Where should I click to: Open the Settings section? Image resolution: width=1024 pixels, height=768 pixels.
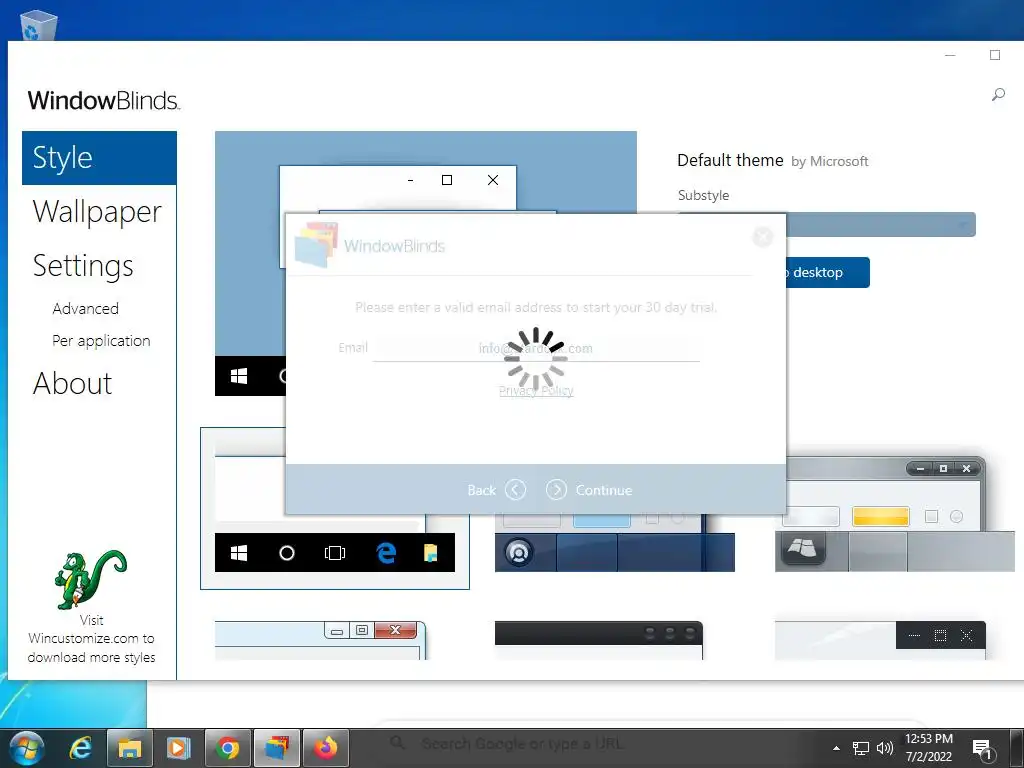83,266
